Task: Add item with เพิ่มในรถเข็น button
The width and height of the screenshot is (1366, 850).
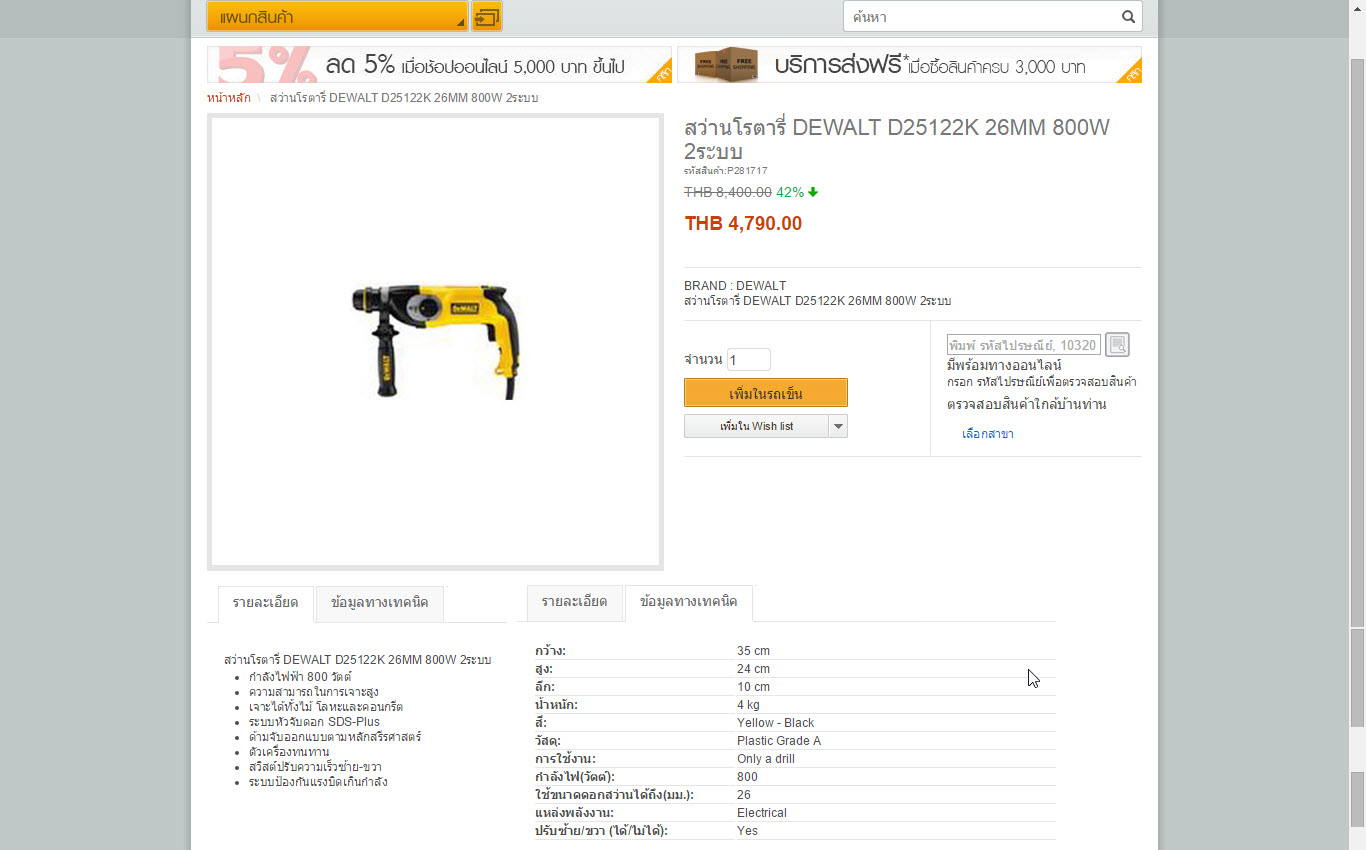Action: 766,393
